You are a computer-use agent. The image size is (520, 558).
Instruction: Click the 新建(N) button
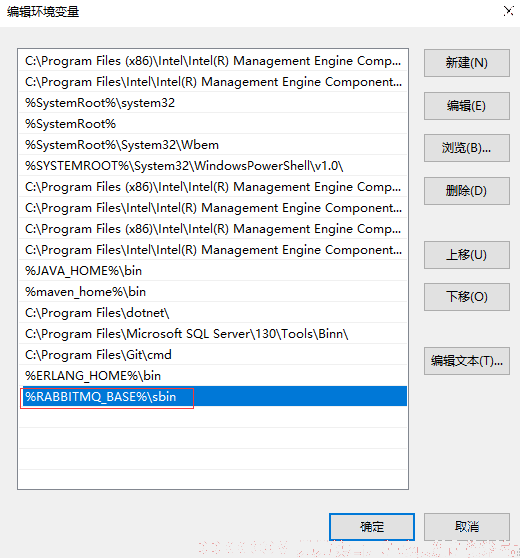click(467, 63)
